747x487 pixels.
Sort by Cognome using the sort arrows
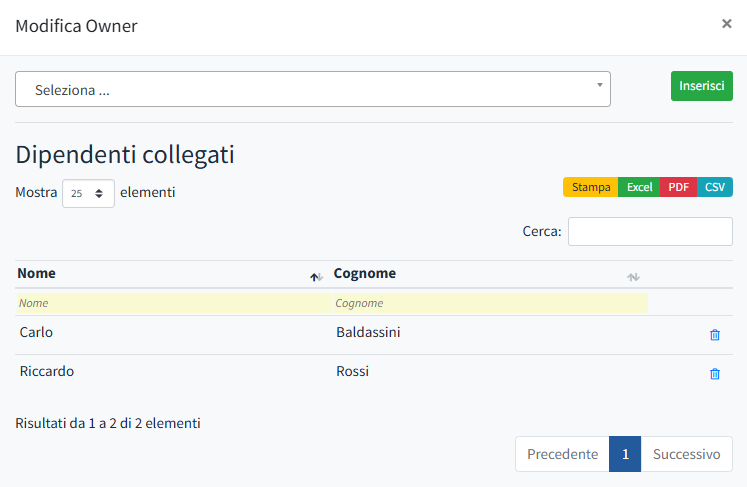click(x=633, y=277)
